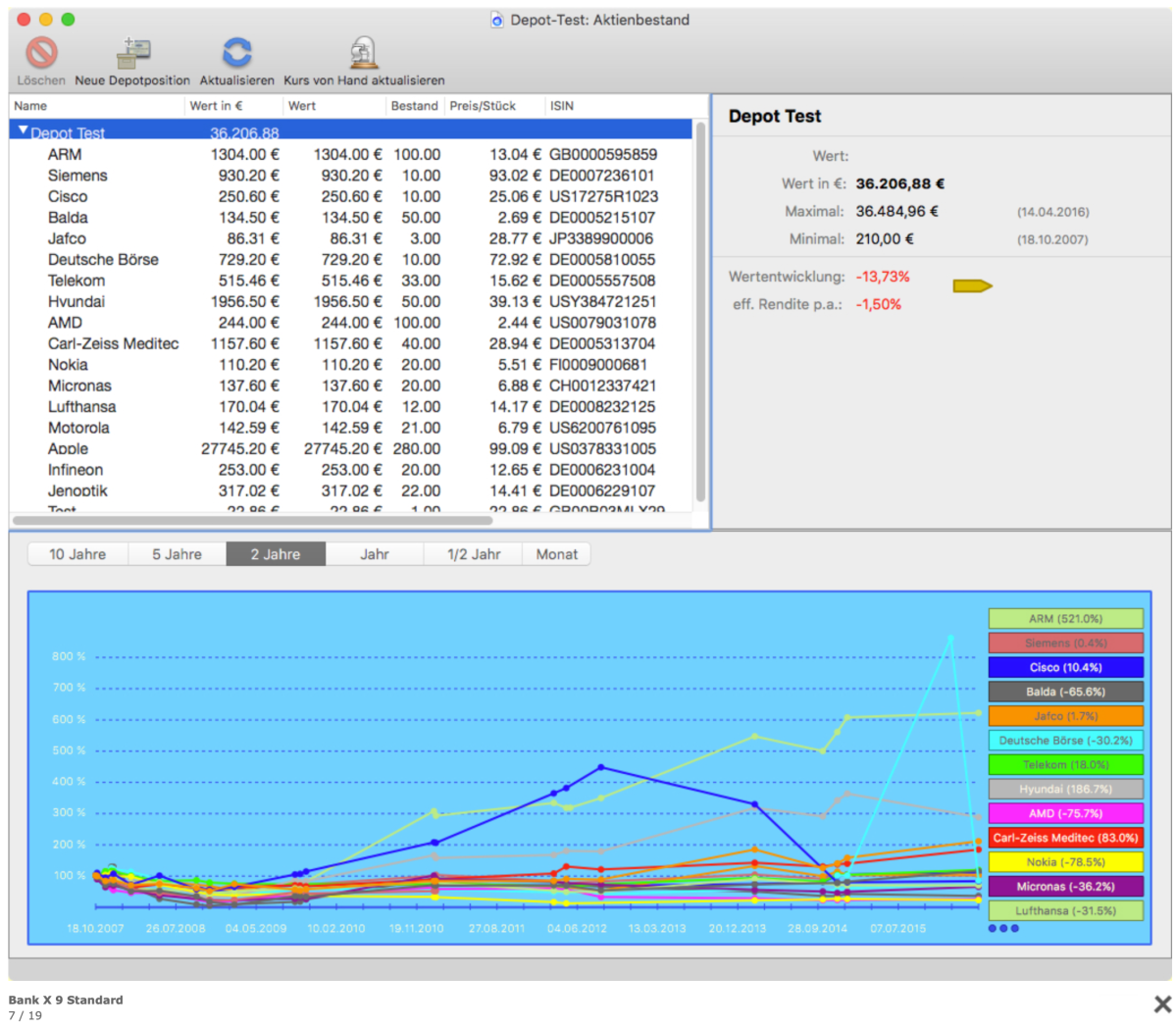Switch chart to 5 Jahre
Image resolution: width=1176 pixels, height=1029 pixels.
click(x=177, y=554)
